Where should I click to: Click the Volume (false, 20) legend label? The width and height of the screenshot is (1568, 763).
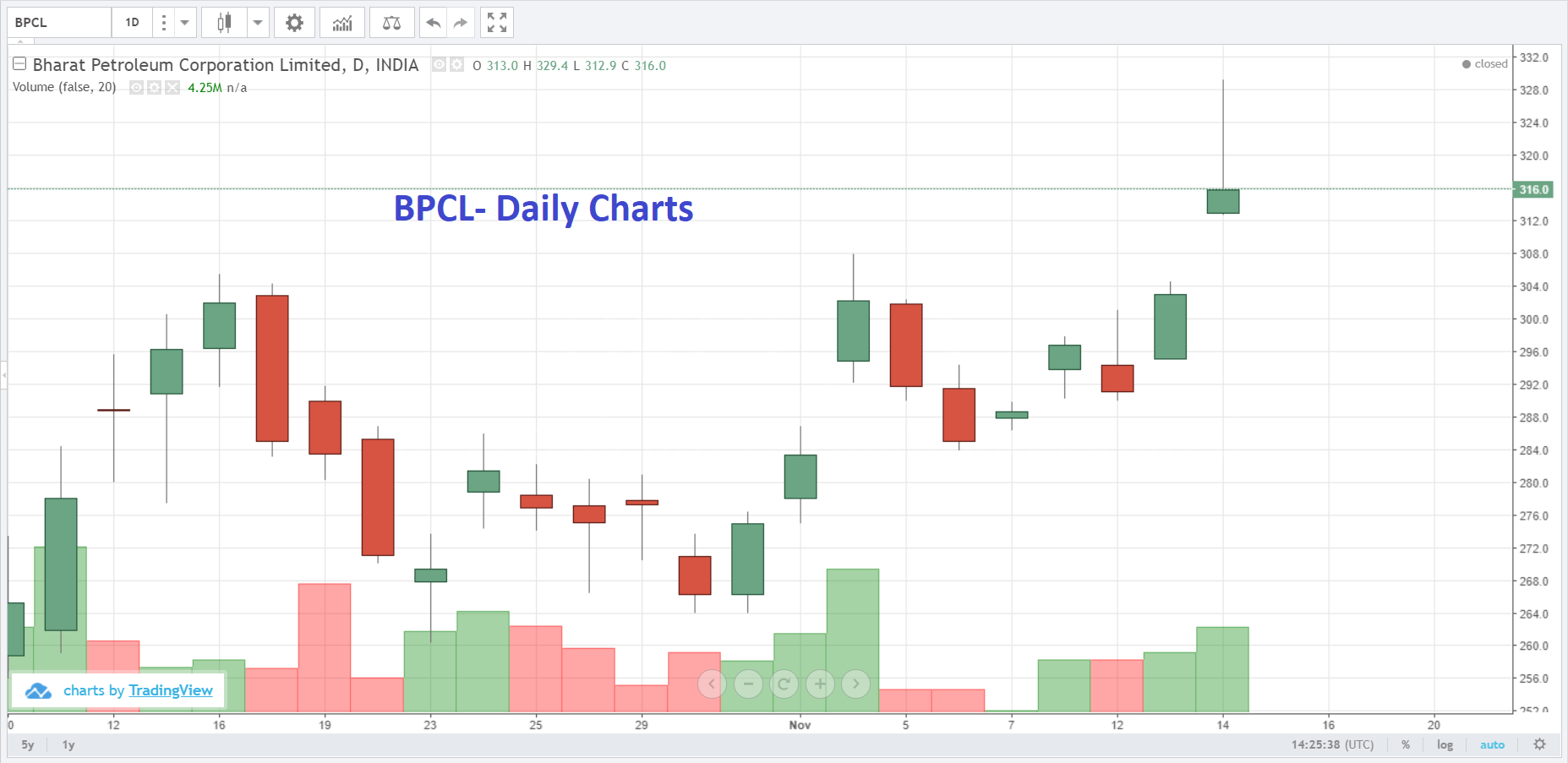pyautogui.click(x=64, y=87)
